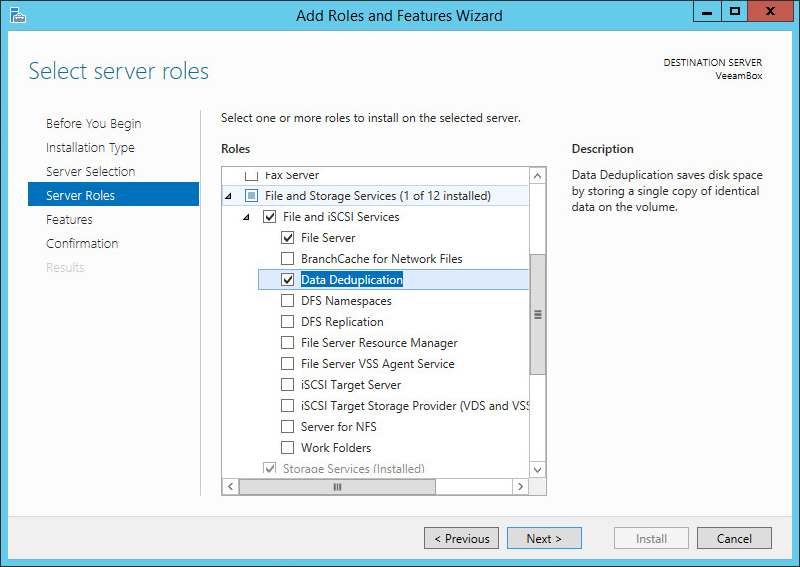
Task: Click the horizontal scroll right arrow
Action: [x=520, y=486]
